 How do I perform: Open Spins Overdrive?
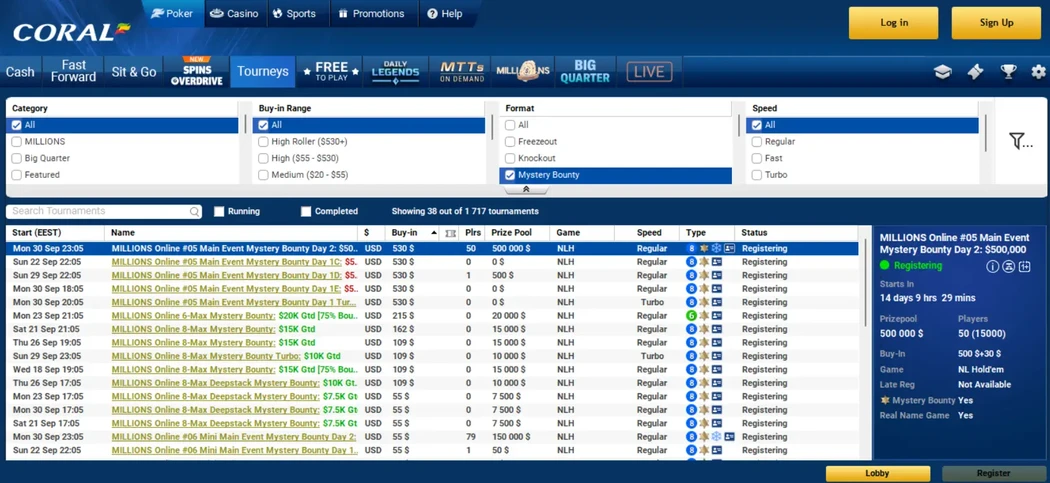196,72
